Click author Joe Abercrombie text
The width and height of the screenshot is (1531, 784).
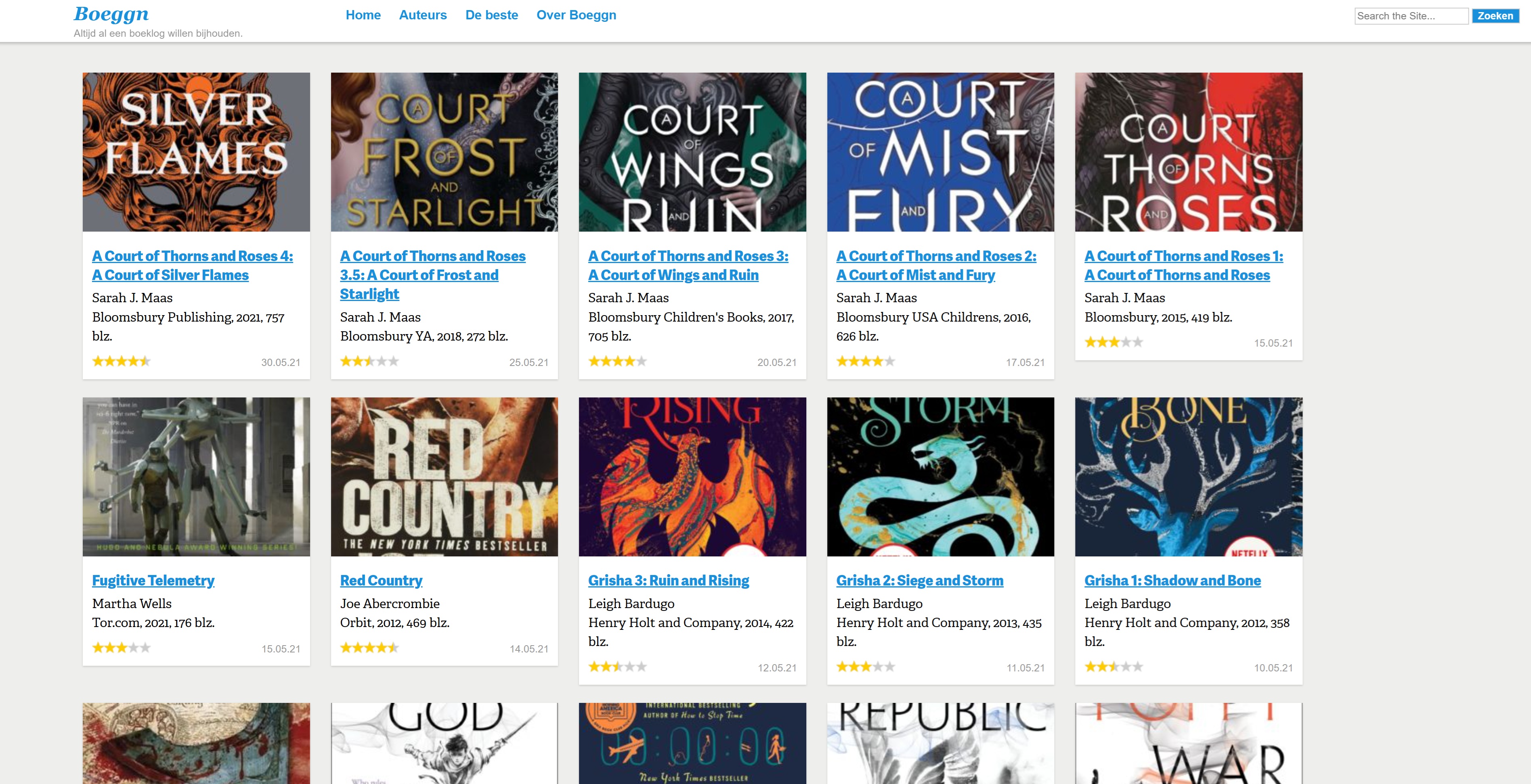(x=390, y=604)
